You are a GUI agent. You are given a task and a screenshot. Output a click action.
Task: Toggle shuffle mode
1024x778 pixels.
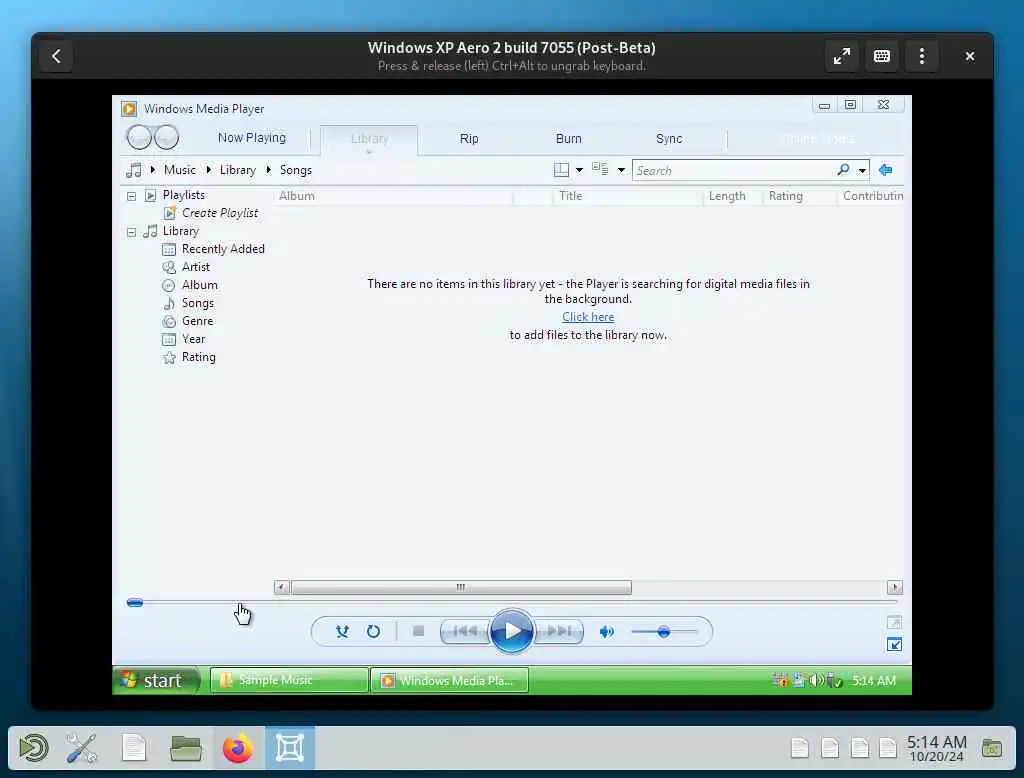click(342, 631)
